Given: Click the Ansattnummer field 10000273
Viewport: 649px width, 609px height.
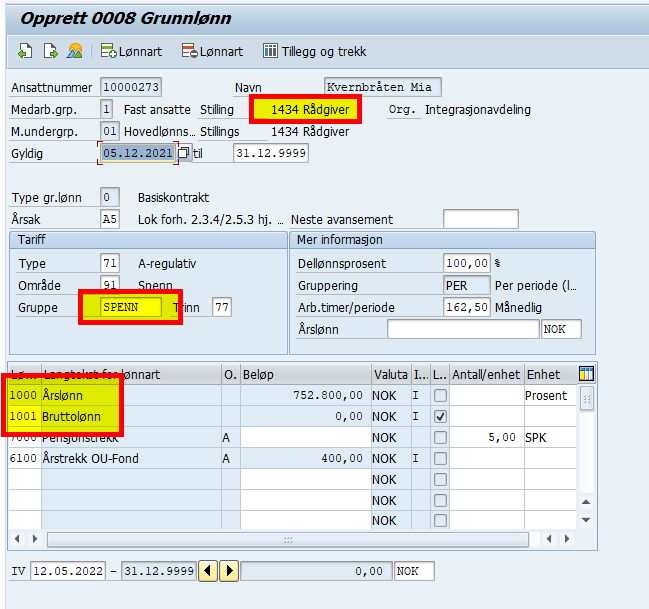Looking at the screenshot, I should (131, 87).
